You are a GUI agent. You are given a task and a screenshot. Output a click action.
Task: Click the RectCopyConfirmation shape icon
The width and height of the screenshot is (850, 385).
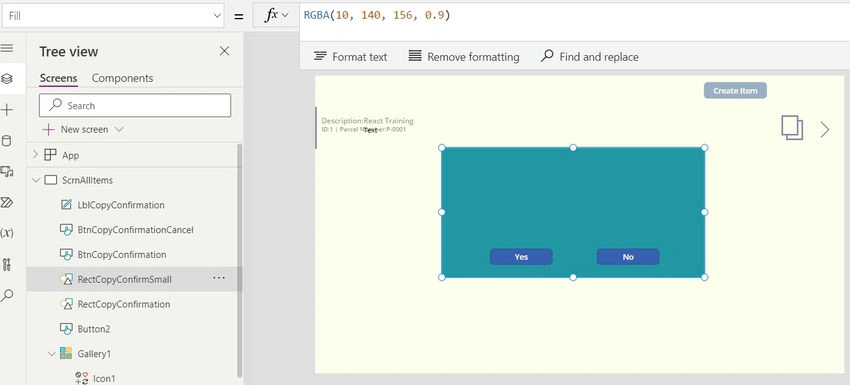pos(66,304)
